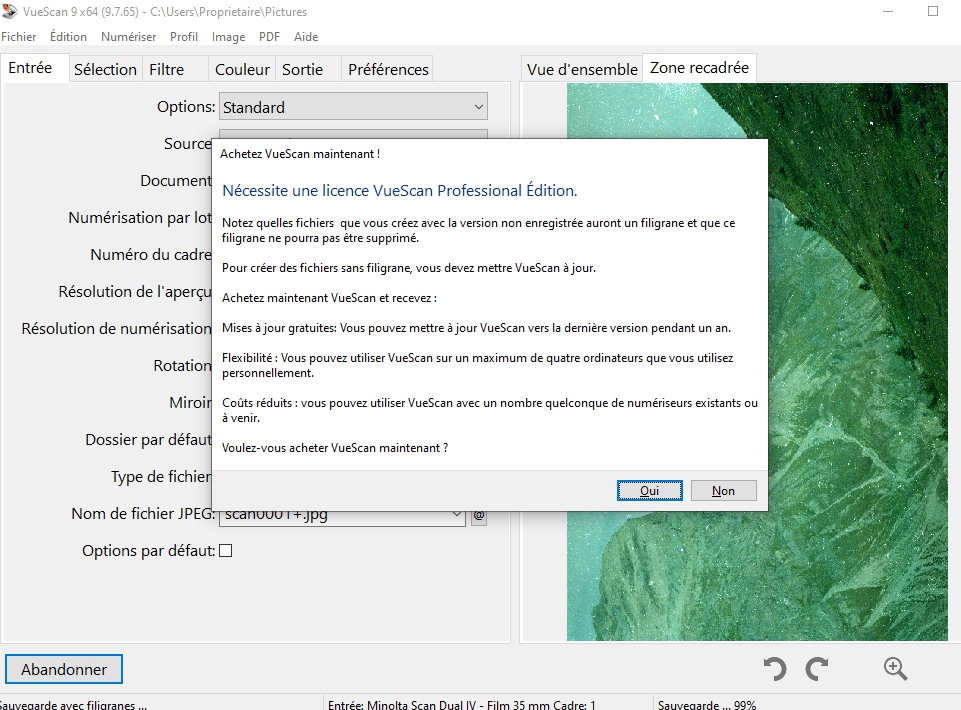Open the Profil menu
Image resolution: width=961 pixels, height=710 pixels.
tap(184, 37)
